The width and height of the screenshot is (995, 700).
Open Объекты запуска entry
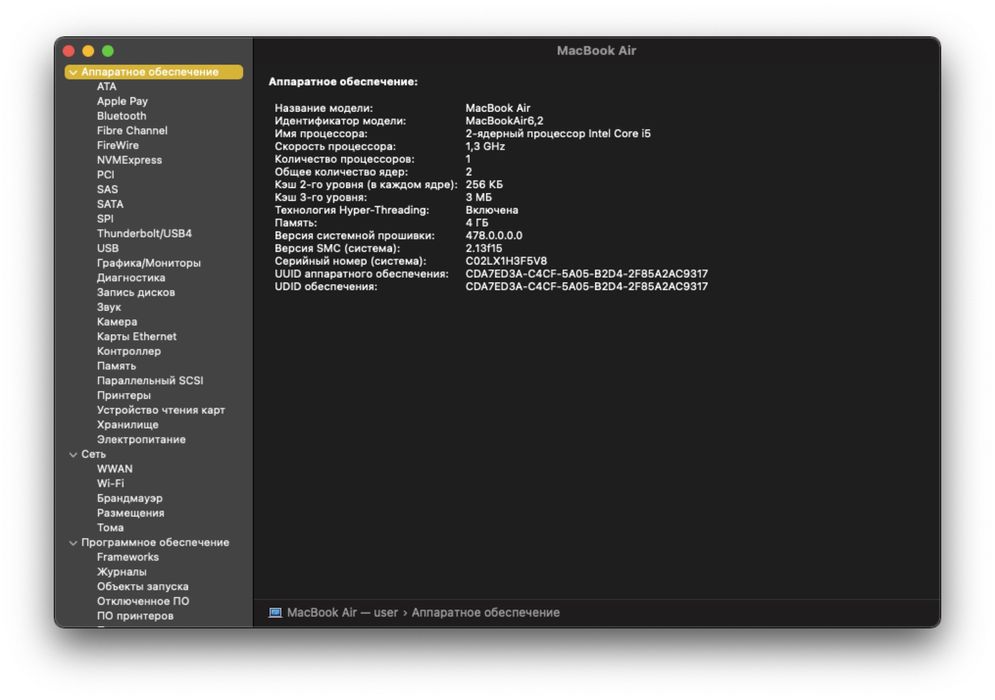coord(142,586)
